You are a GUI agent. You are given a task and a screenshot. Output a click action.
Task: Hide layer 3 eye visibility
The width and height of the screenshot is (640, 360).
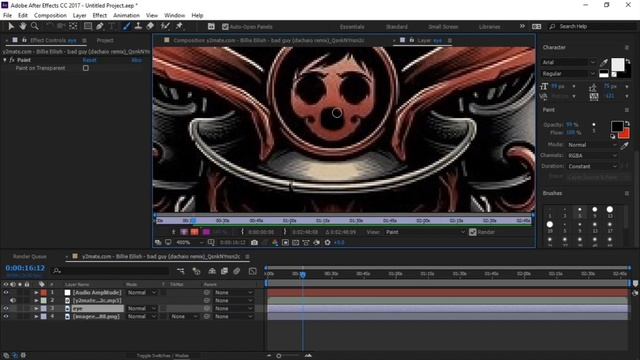click(x=6, y=309)
